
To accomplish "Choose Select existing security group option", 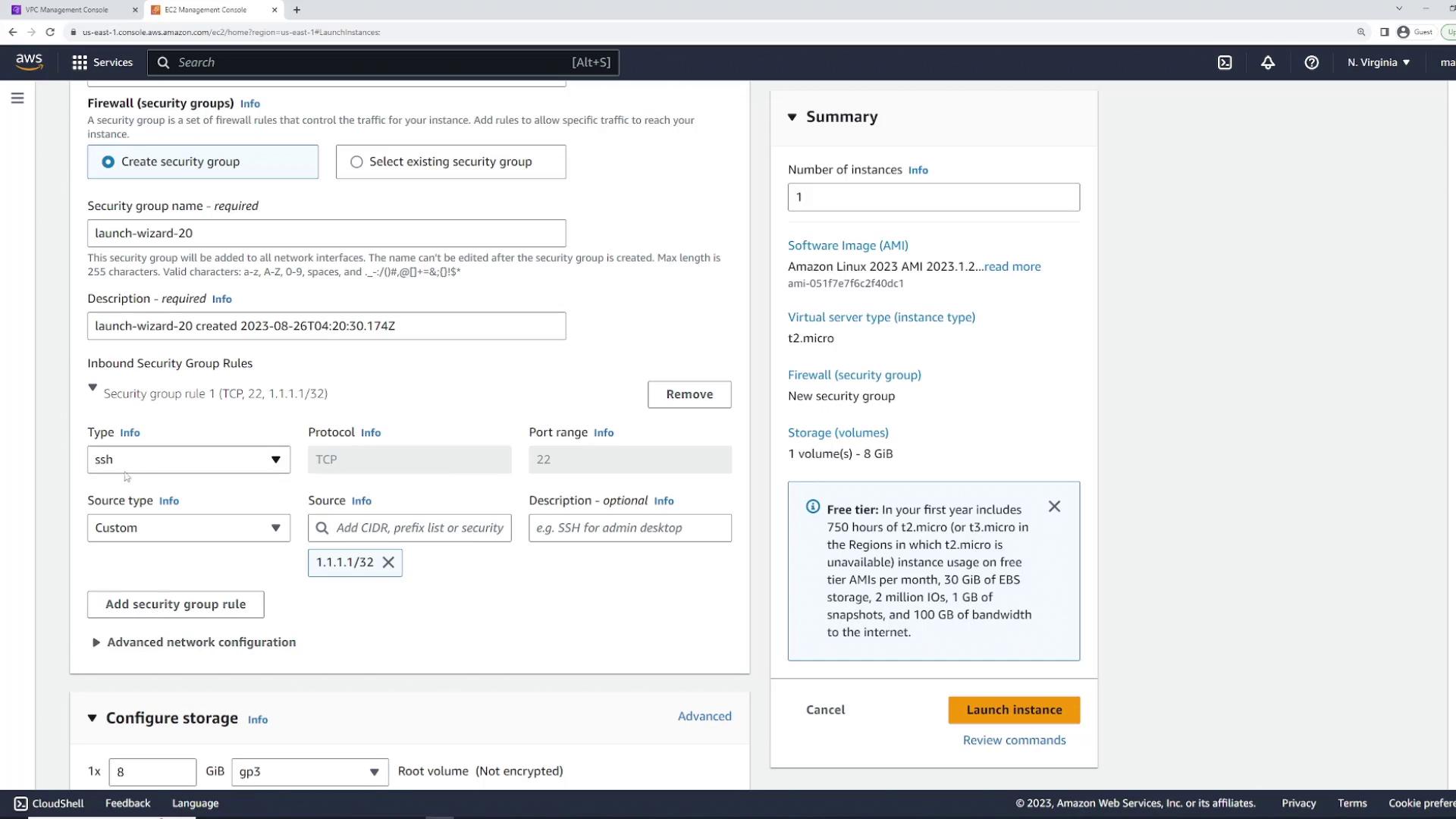I will click(356, 162).
